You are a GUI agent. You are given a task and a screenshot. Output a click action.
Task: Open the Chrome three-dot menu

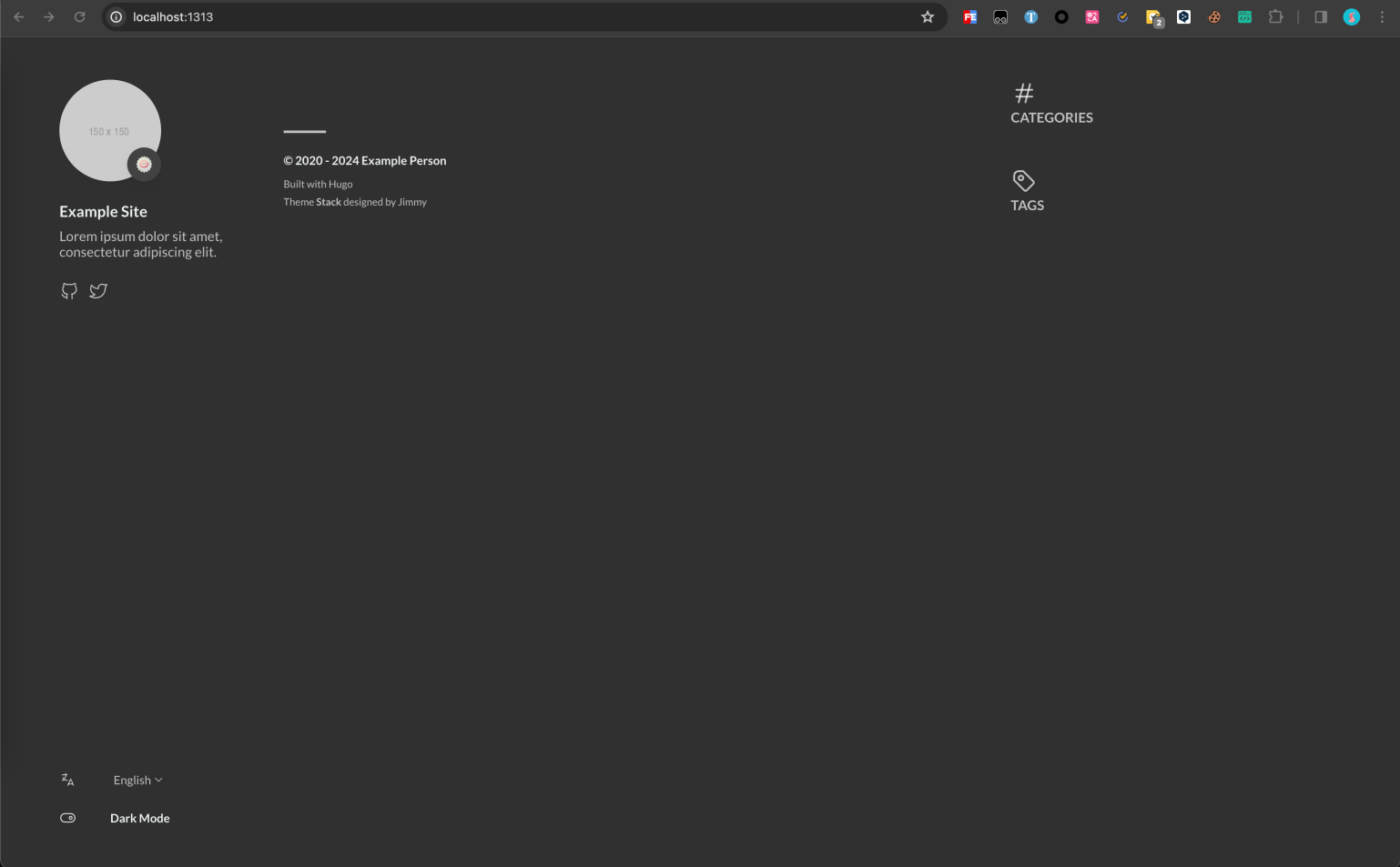click(1382, 17)
